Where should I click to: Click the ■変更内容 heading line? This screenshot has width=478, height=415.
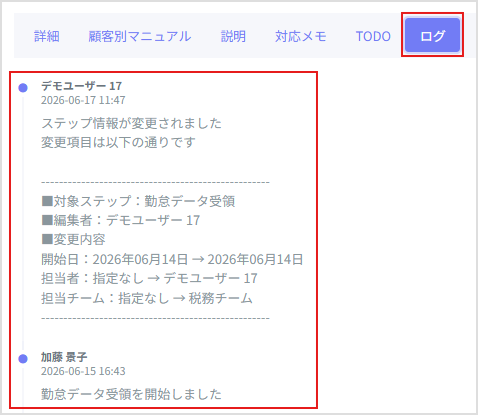tap(73, 239)
